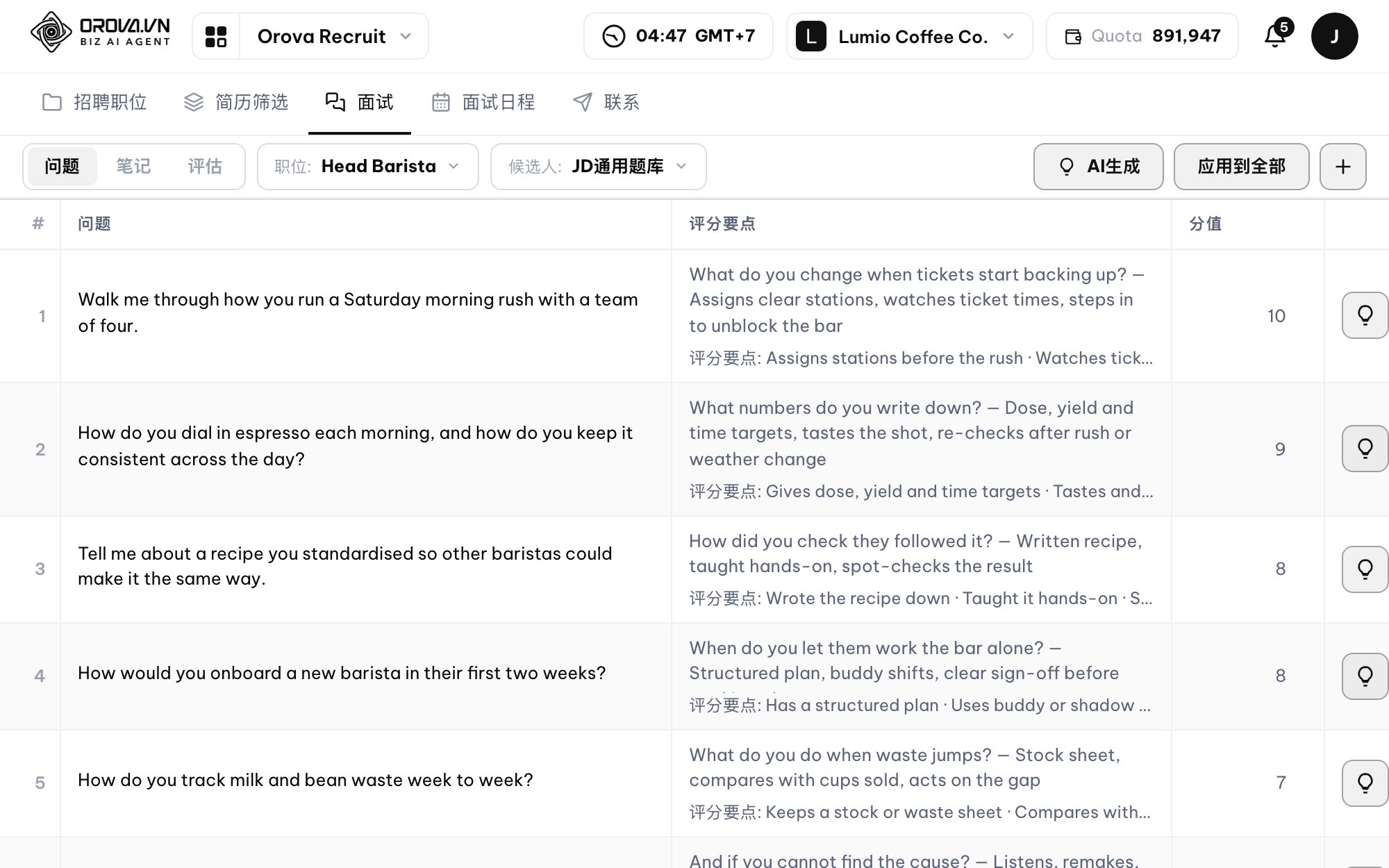1389x868 pixels.
Task: Click lightbulb icon for Saturday morning rush row
Action: click(1365, 315)
